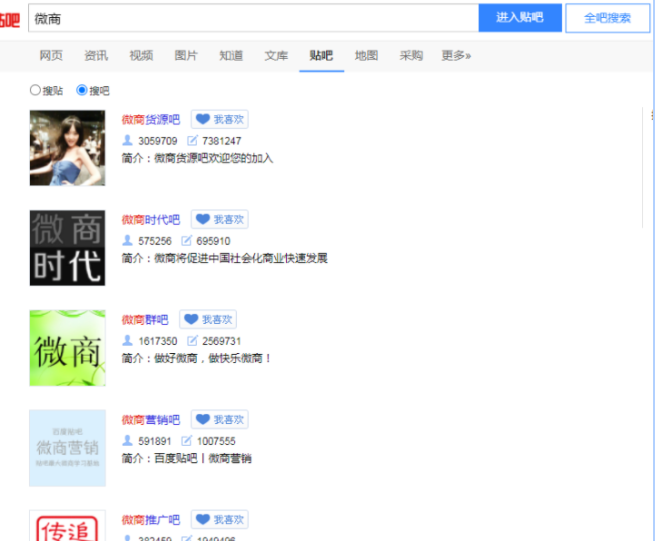The image size is (655, 541).
Task: Open the 微商营销吧 link
Action: pyautogui.click(x=151, y=420)
